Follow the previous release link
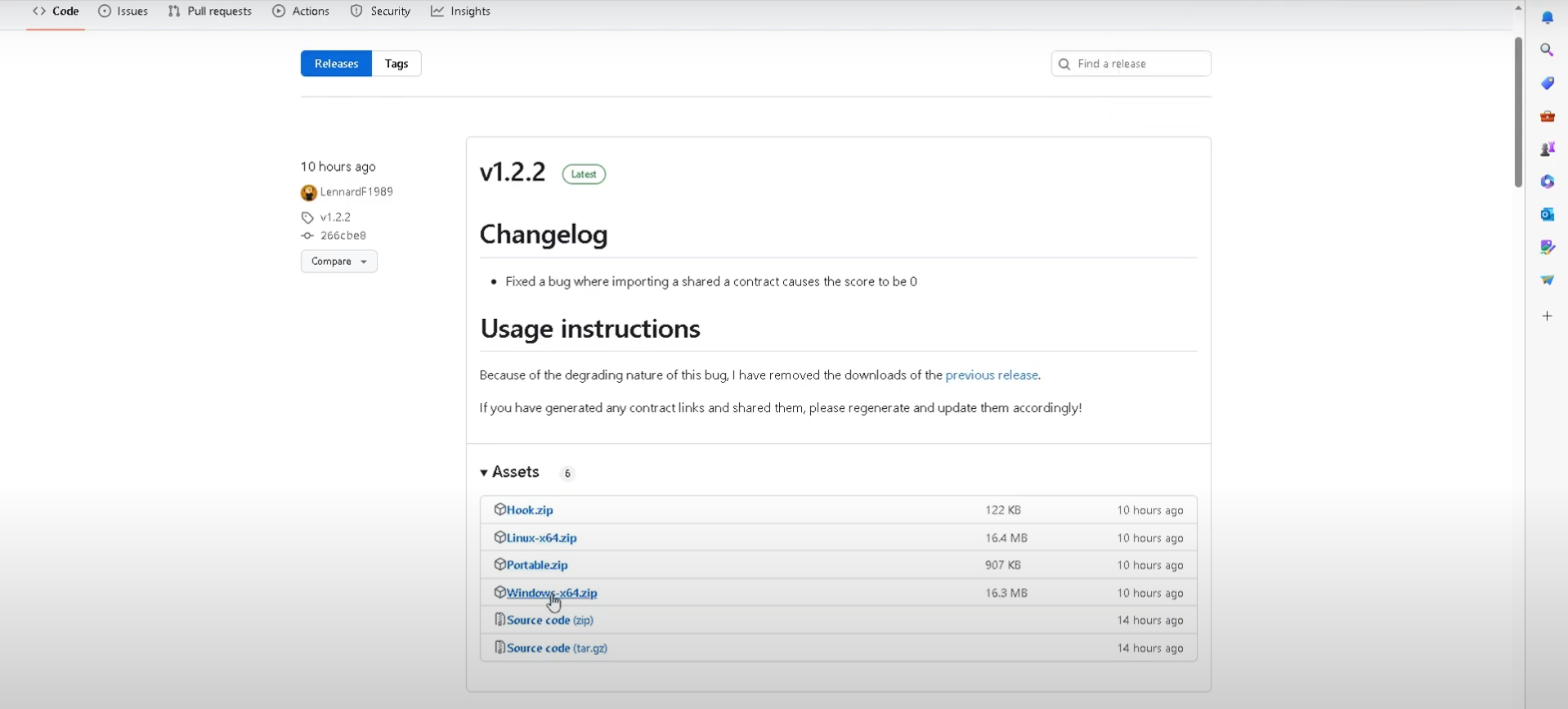1568x709 pixels. click(991, 375)
